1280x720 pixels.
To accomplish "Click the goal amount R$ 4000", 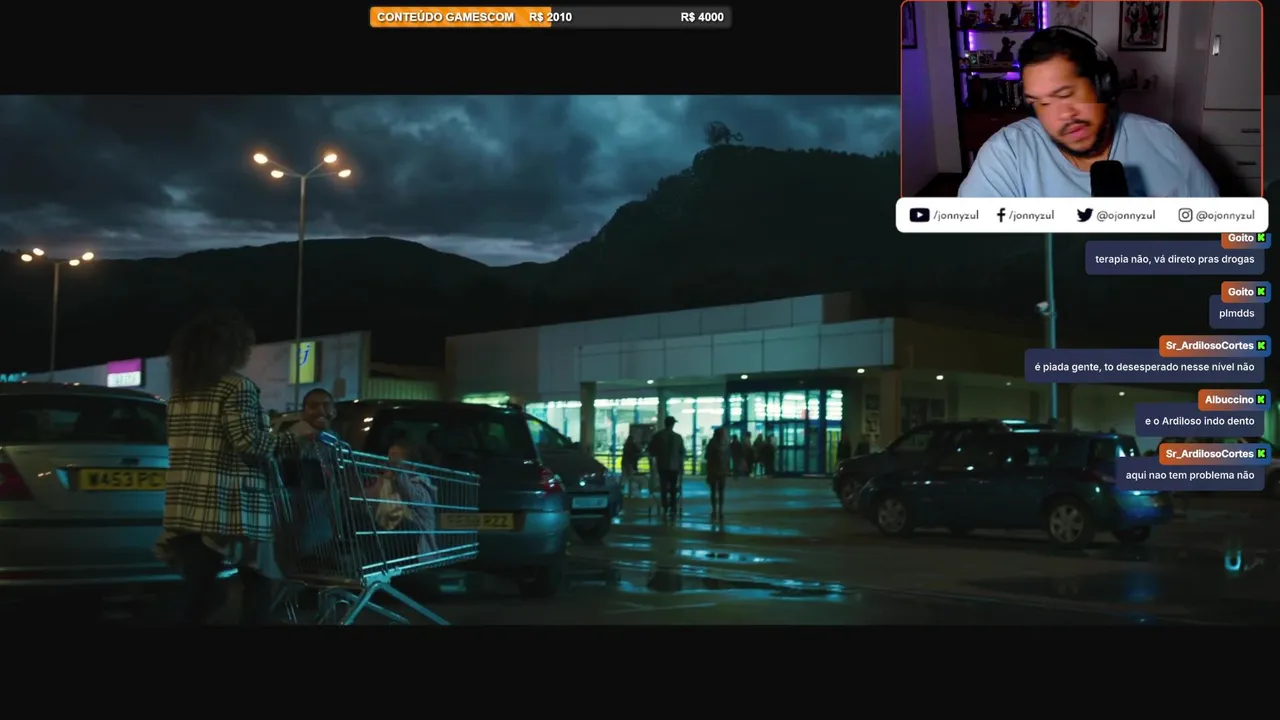I will pos(702,17).
